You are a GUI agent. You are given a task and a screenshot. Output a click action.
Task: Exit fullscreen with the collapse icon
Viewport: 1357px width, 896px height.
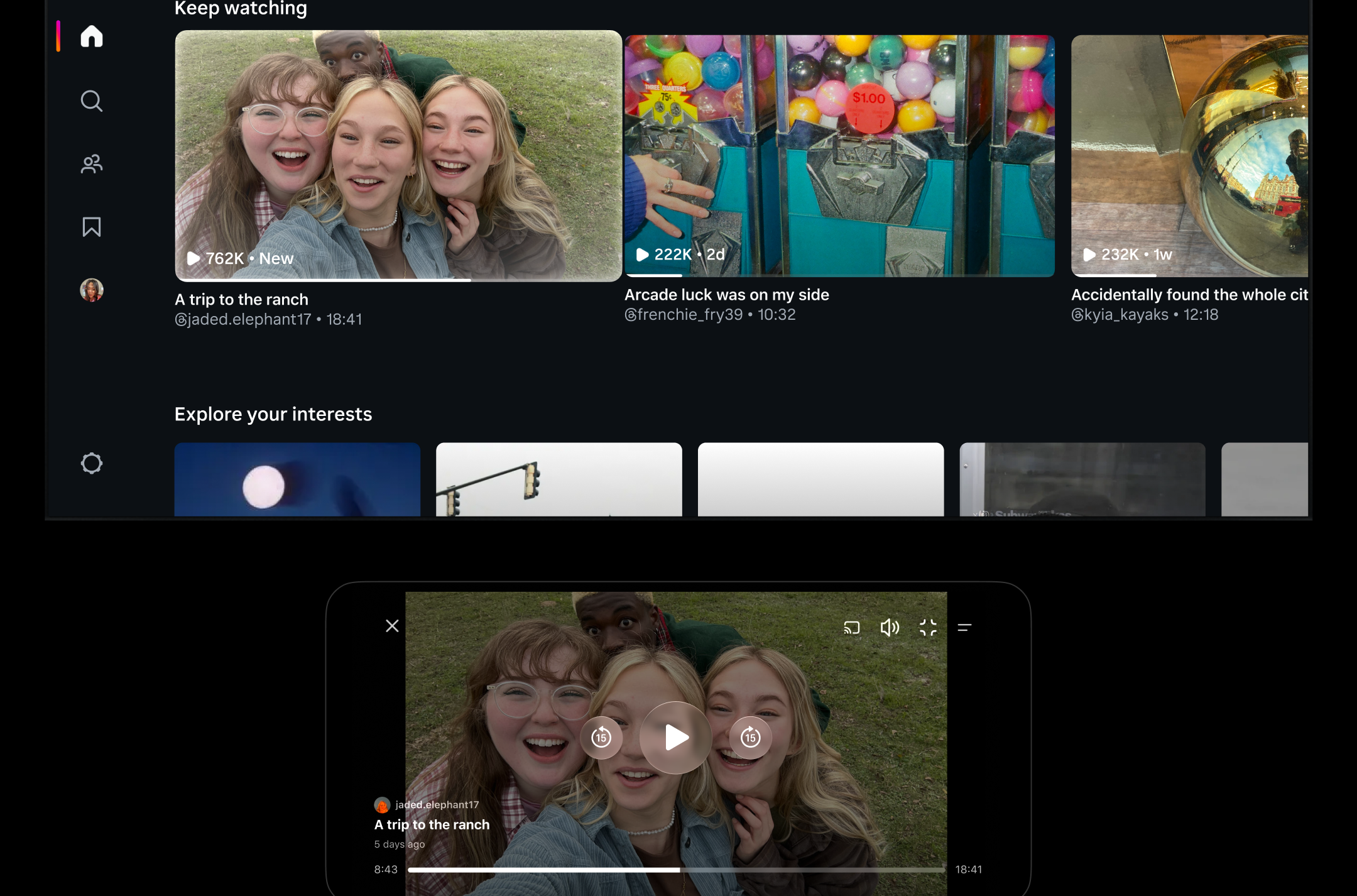[x=928, y=627]
